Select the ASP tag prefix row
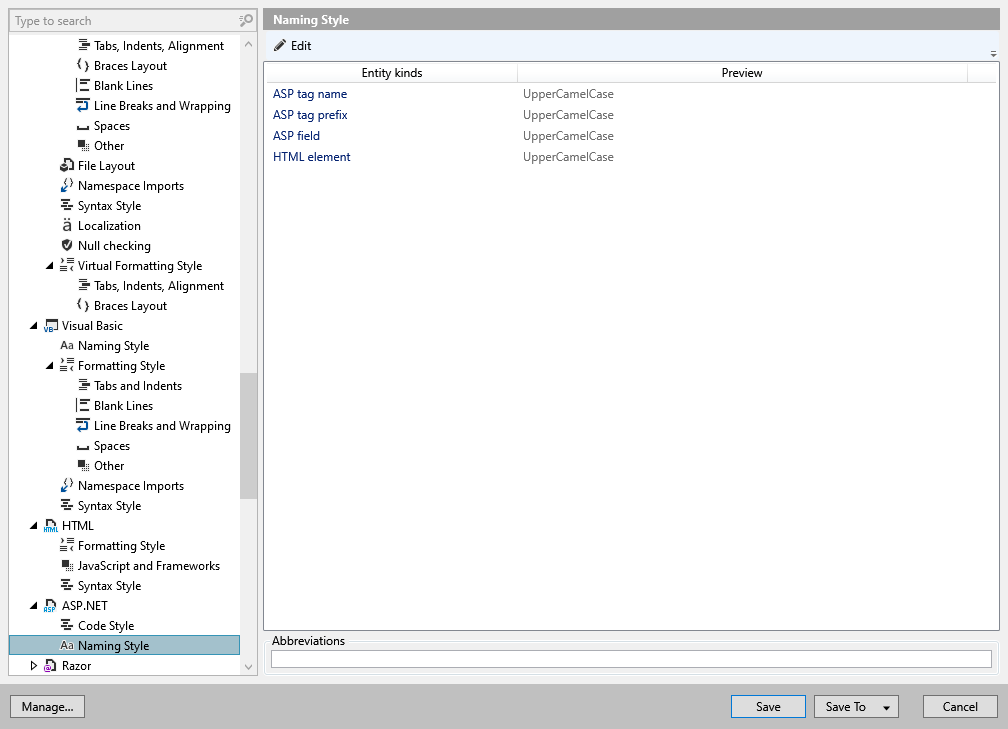Screen dimensions: 1008x729 310,115
